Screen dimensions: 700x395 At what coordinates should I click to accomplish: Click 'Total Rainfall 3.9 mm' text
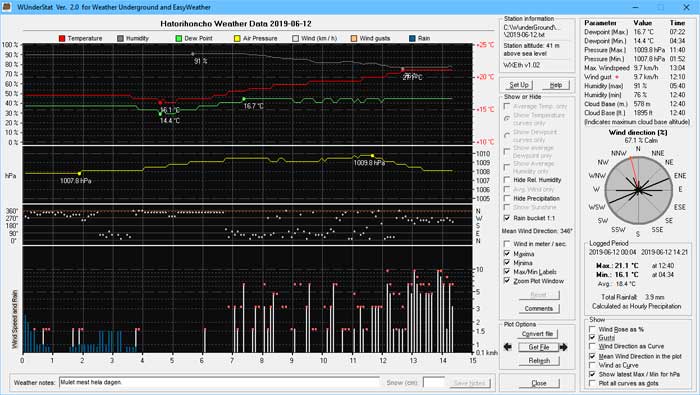(633, 297)
